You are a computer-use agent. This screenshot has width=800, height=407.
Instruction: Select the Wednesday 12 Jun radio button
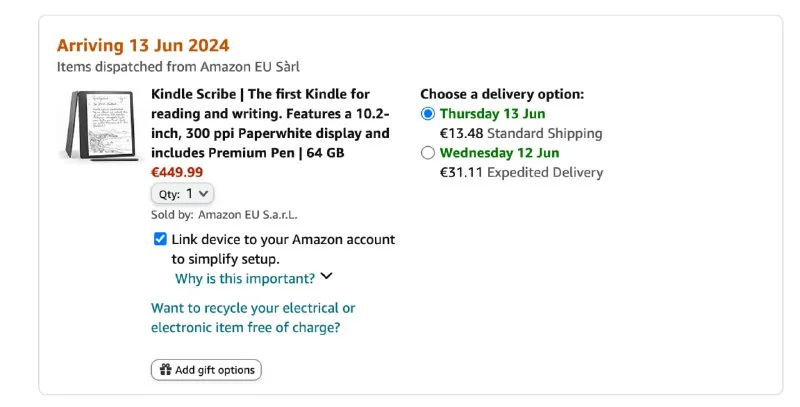click(428, 153)
